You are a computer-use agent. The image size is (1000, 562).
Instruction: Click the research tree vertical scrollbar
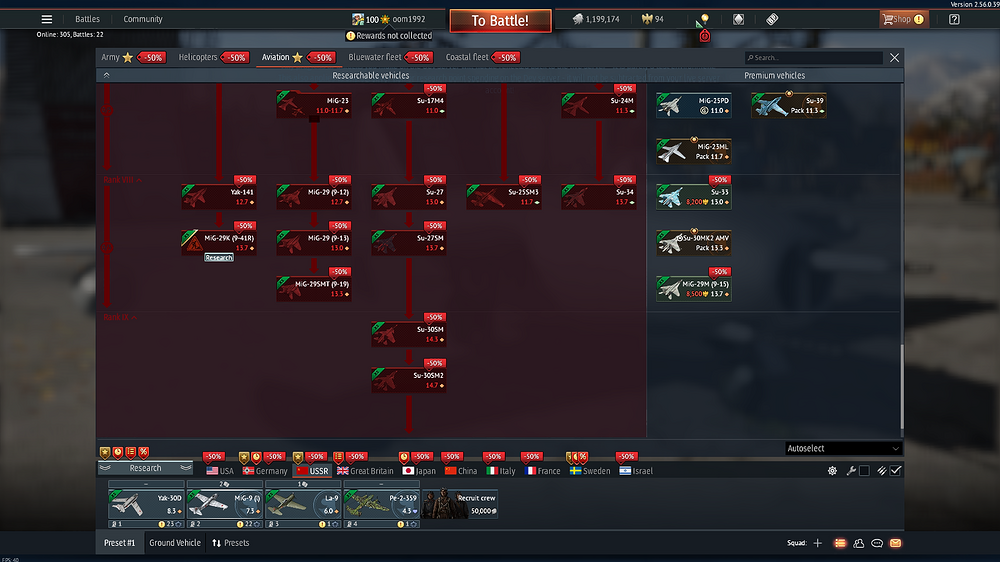pos(902,387)
